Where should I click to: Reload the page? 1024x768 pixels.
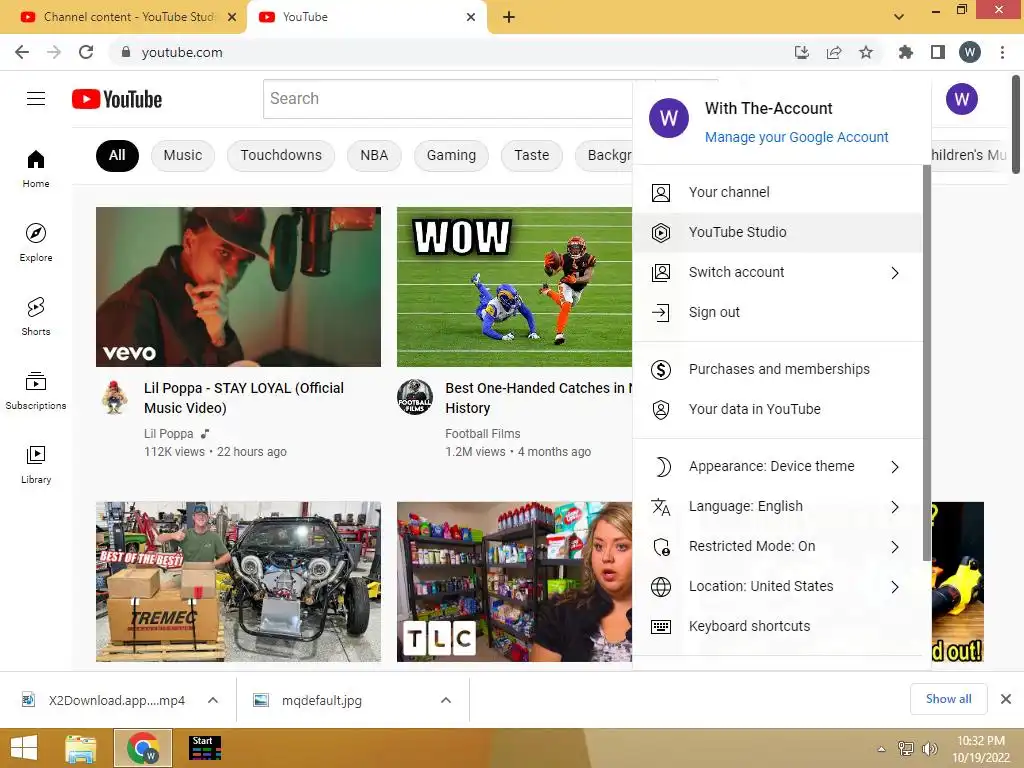(x=86, y=52)
